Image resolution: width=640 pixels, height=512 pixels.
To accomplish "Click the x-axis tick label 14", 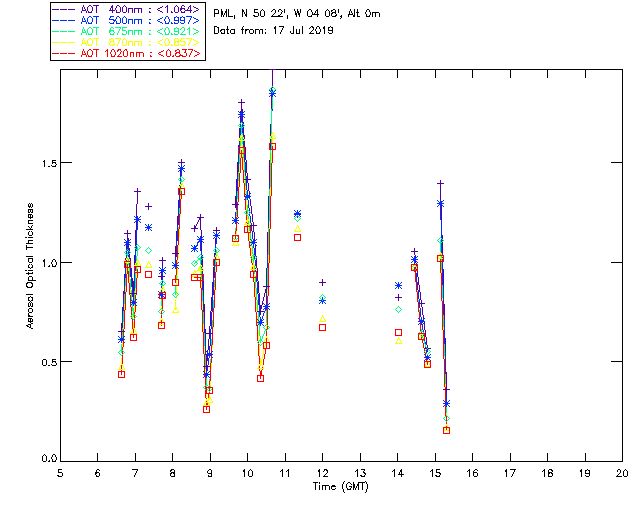I will click(398, 473).
